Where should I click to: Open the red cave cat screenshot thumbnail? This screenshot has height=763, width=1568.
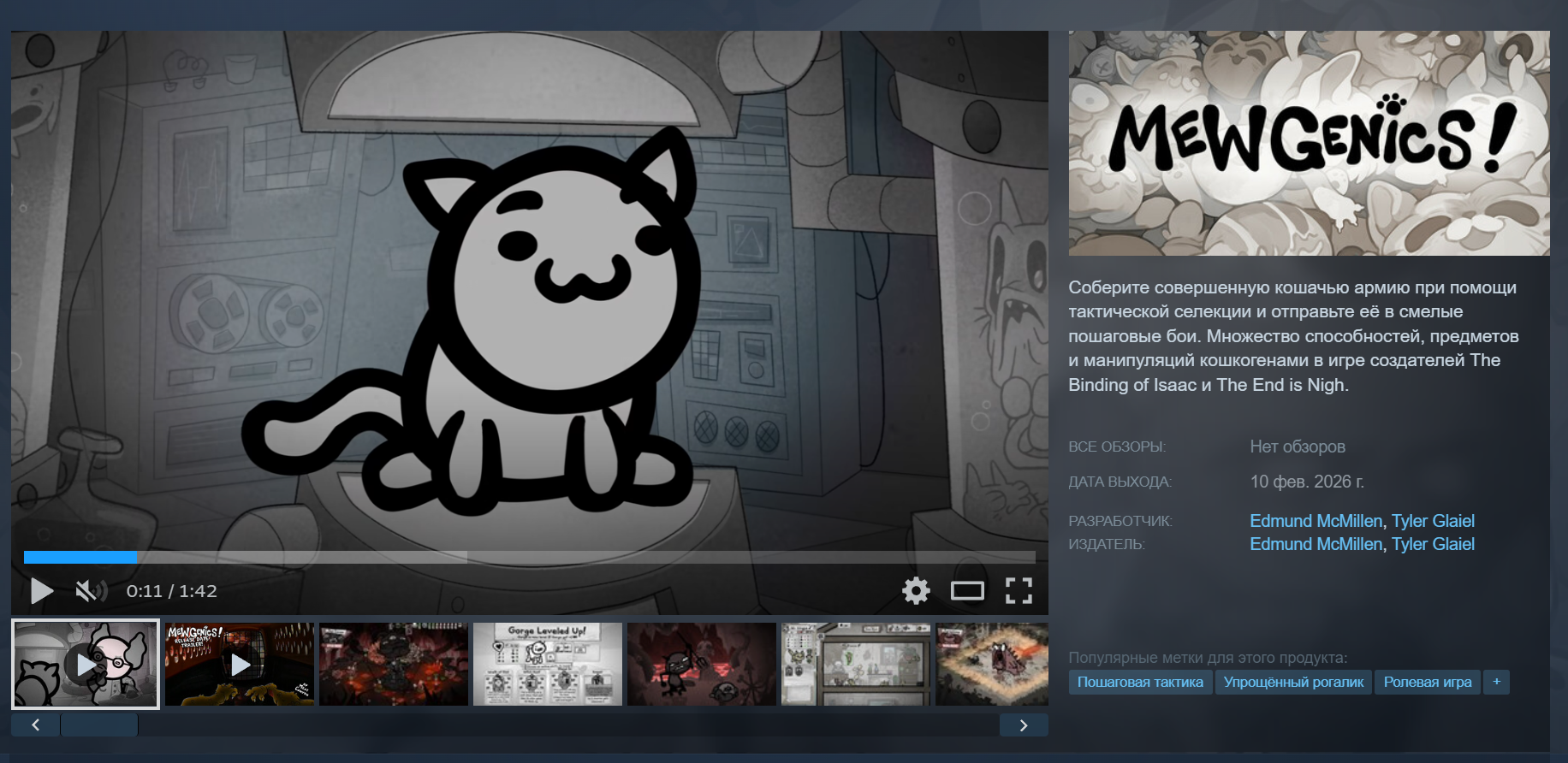(x=702, y=665)
